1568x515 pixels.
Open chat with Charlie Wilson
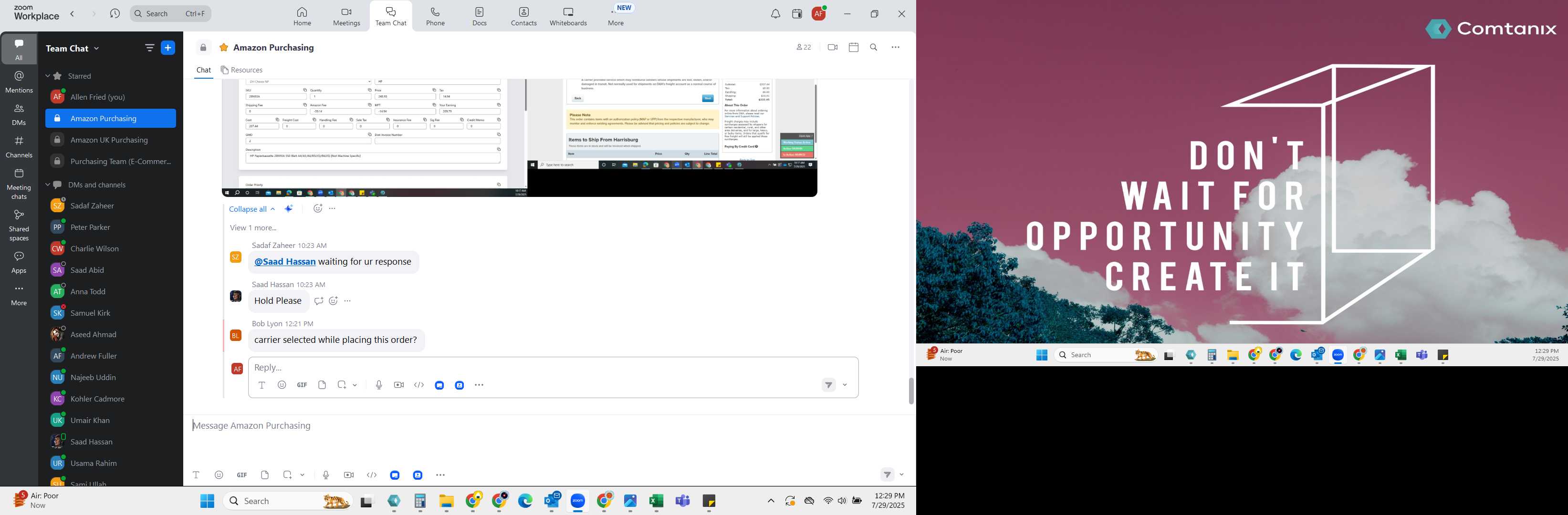pyautogui.click(x=110, y=248)
